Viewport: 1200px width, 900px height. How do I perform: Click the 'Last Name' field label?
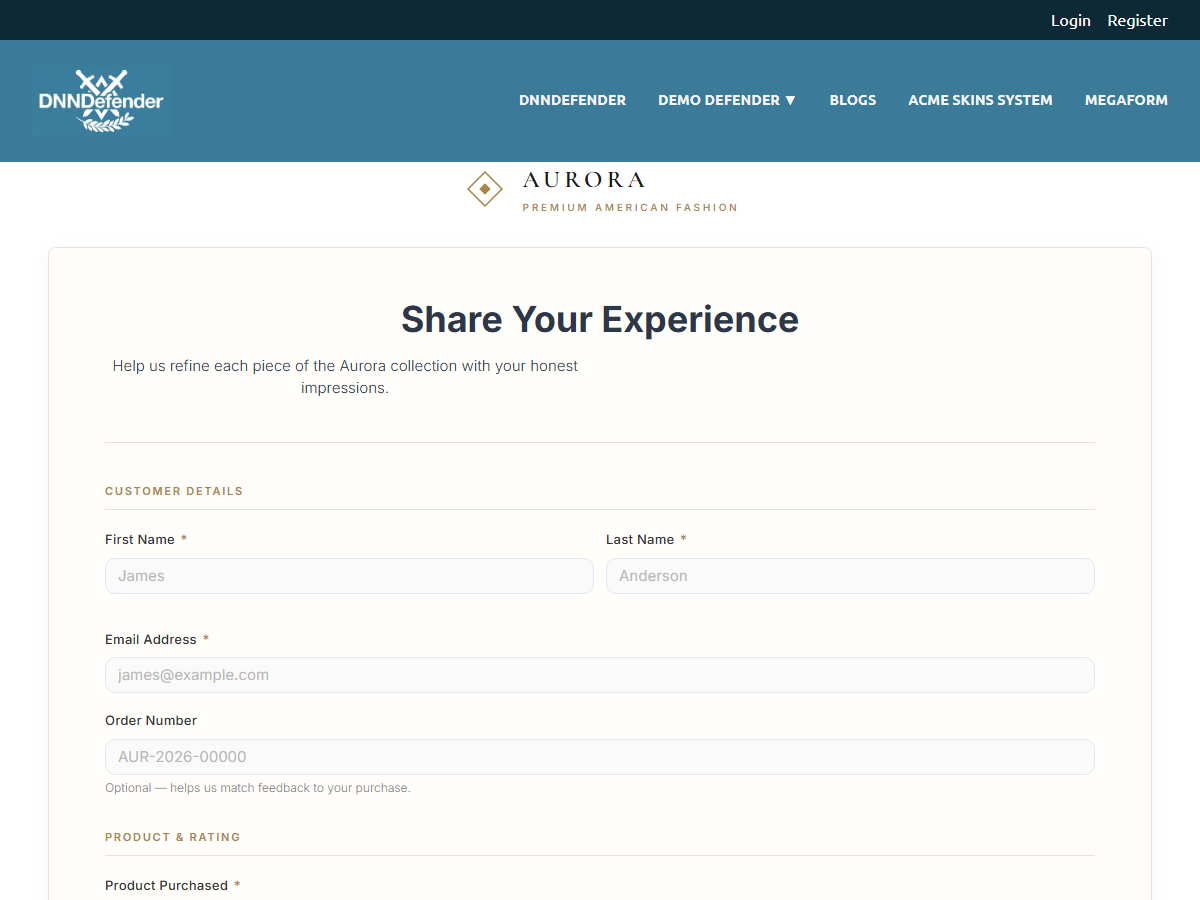click(640, 539)
